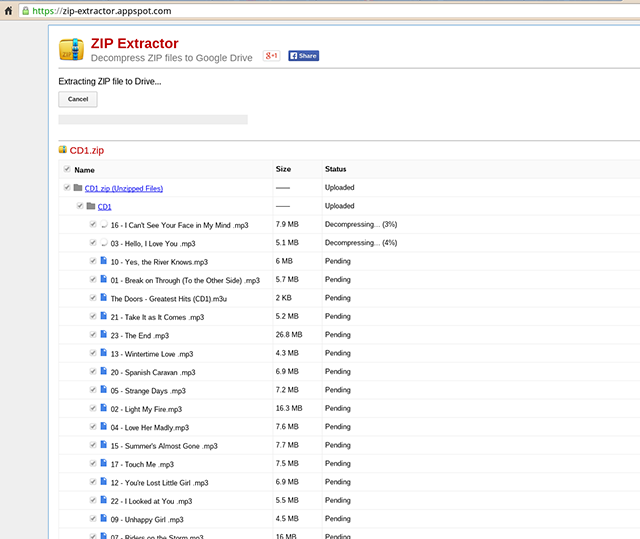The height and width of the screenshot is (539, 640).
Task: Click the CD1.zip archive title
Action: click(87, 150)
